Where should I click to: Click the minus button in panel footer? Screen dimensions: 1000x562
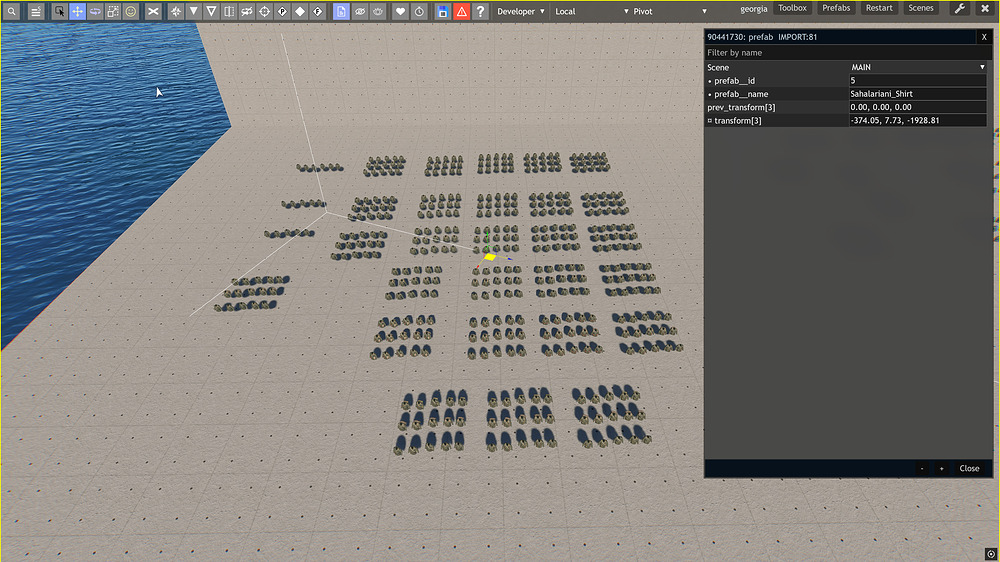[x=922, y=468]
